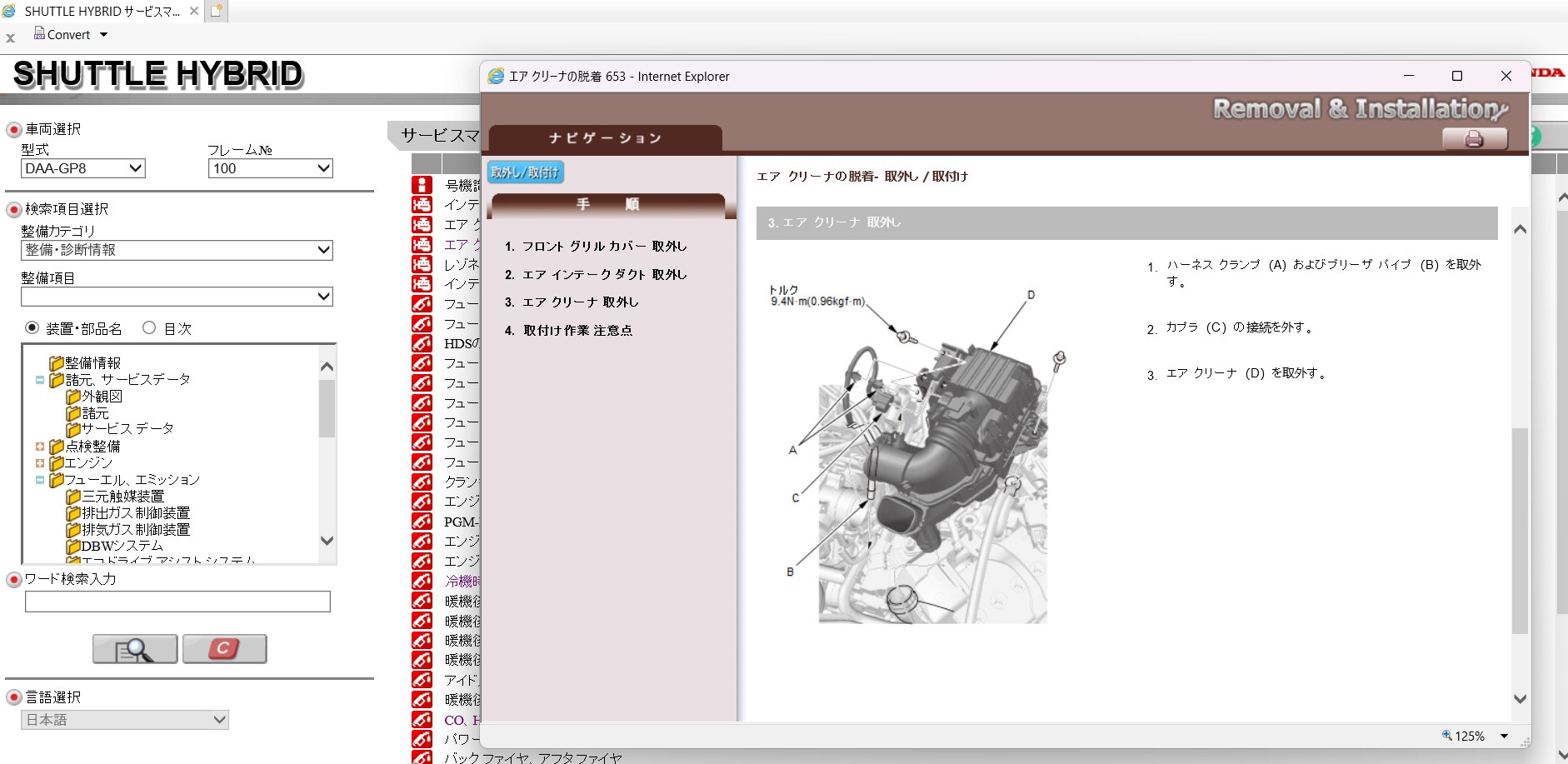This screenshot has width=1568, height=764.
Task: Click the popup content scroll-up arrow
Action: pyautogui.click(x=1520, y=230)
